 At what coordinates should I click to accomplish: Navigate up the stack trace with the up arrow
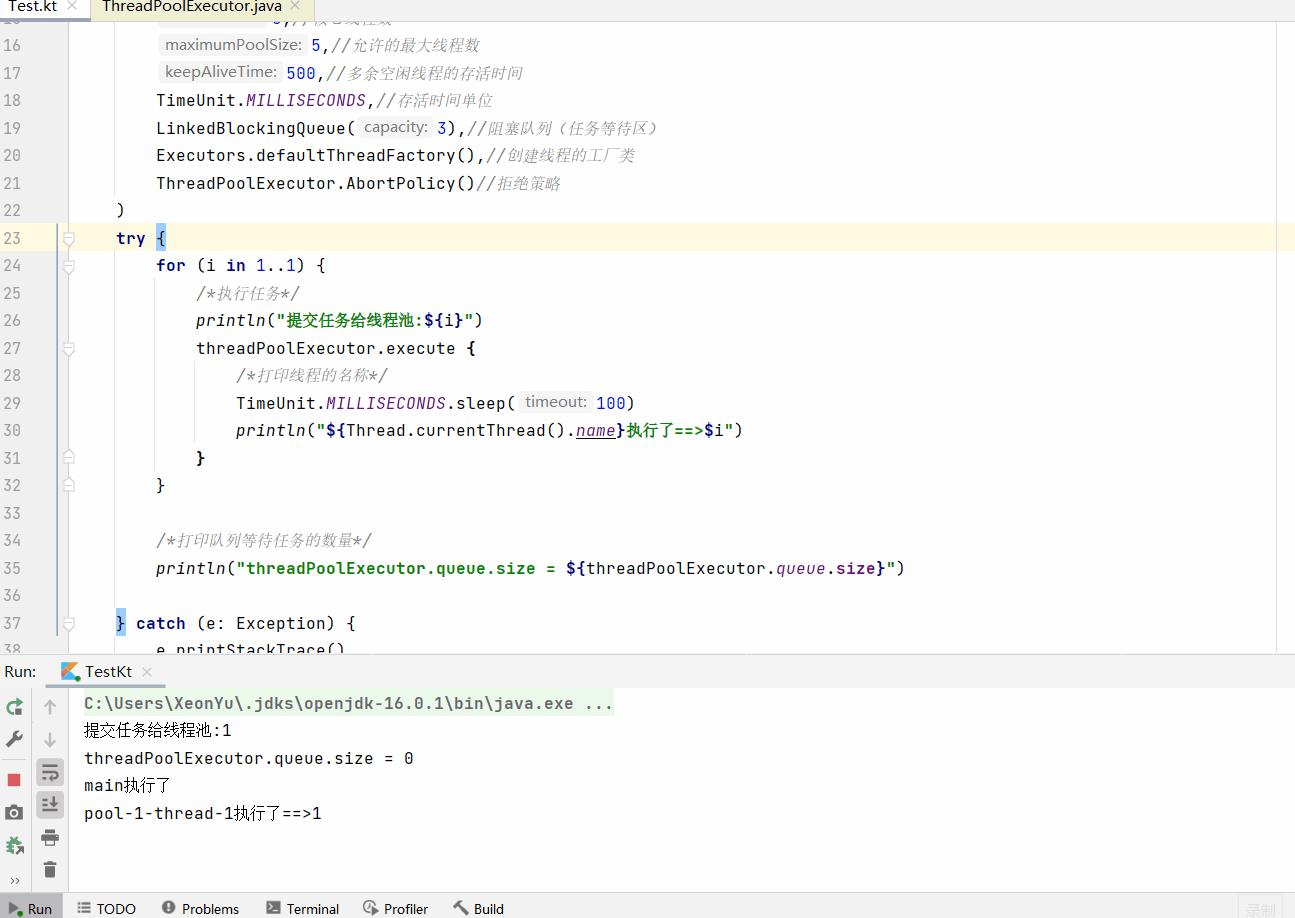point(50,707)
